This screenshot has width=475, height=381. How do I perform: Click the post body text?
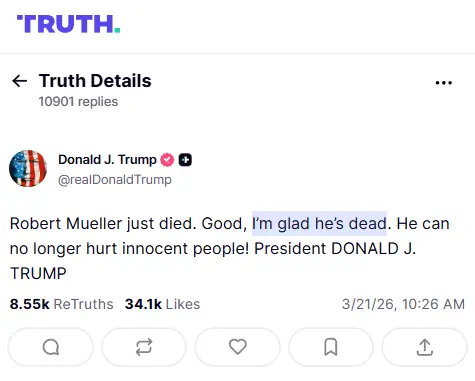click(x=230, y=248)
